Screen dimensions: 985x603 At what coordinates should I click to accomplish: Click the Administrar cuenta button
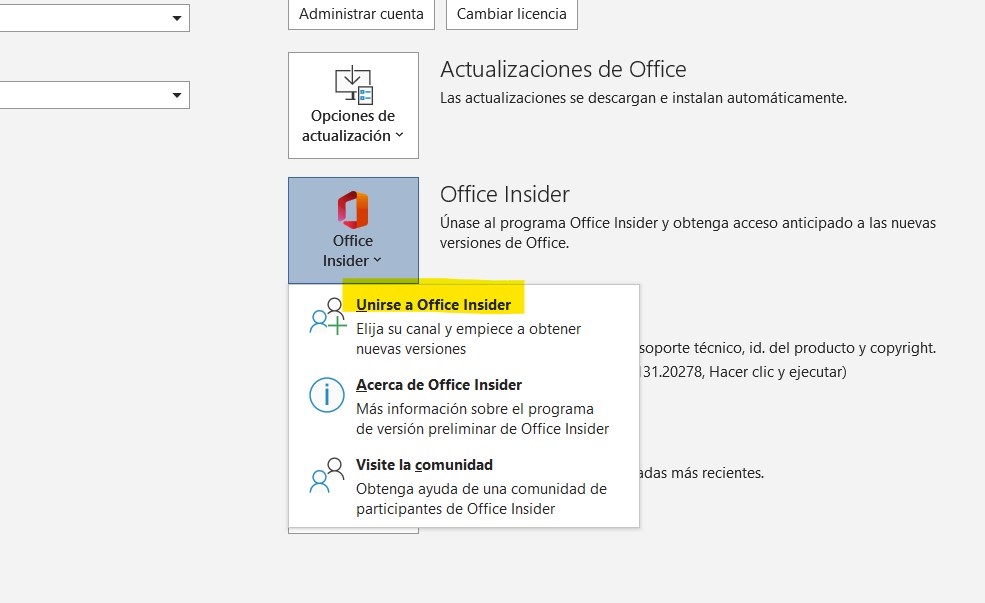point(360,14)
